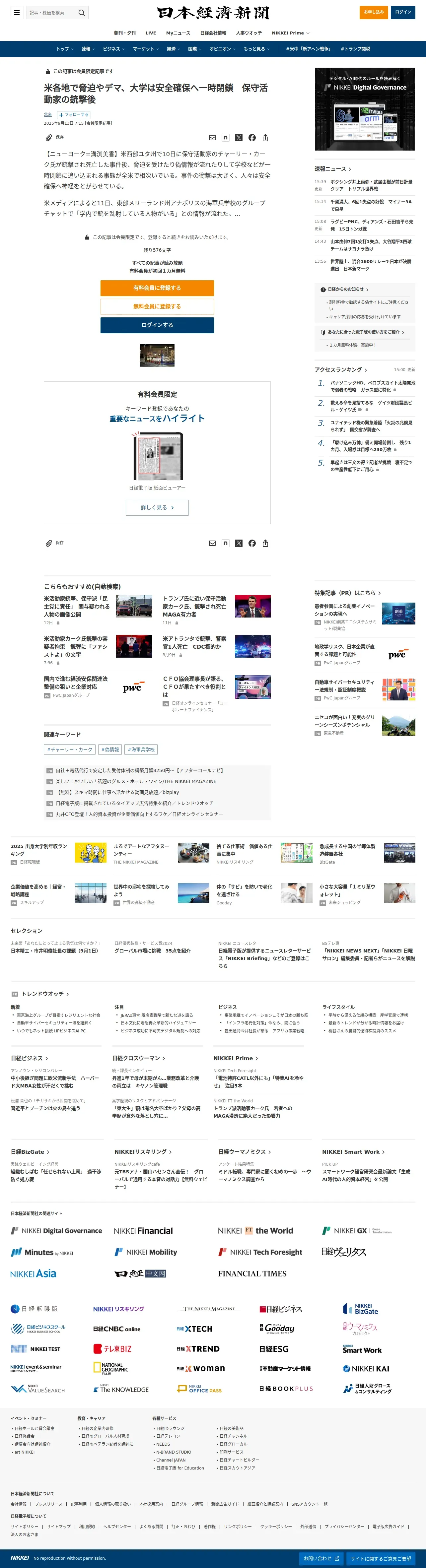Click the orange お申し込み button
The height and width of the screenshot is (1568, 426).
coord(374,12)
